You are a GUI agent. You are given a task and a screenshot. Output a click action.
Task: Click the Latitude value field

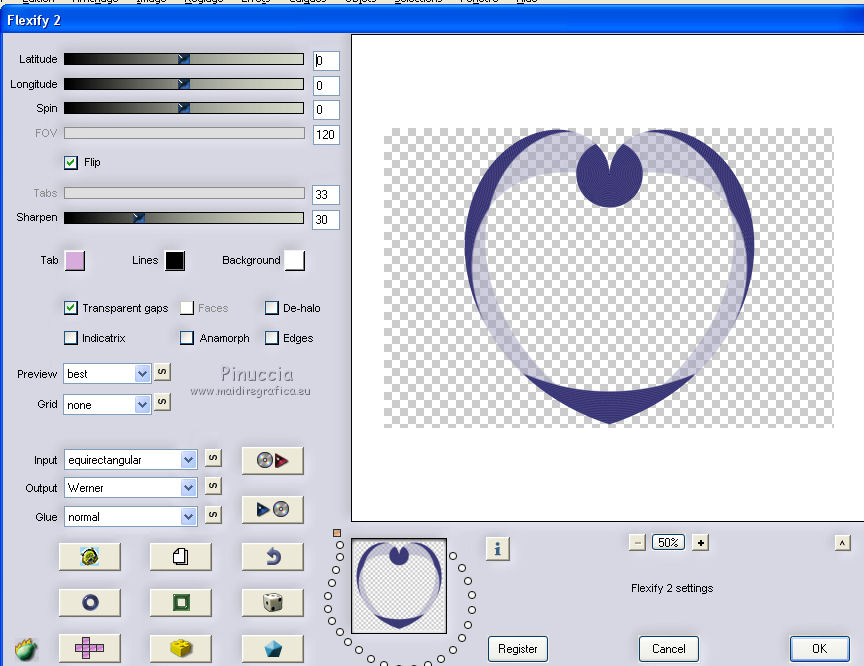tap(326, 61)
